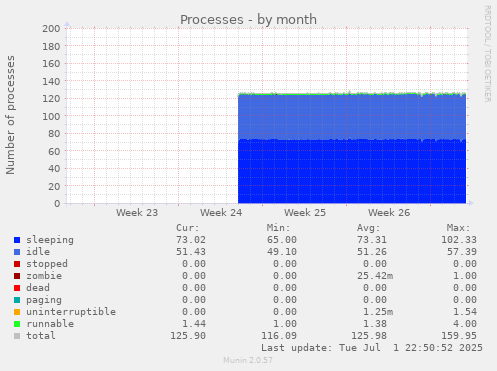Click total average value 125.98
The width and height of the screenshot is (497, 371).
tap(369, 336)
